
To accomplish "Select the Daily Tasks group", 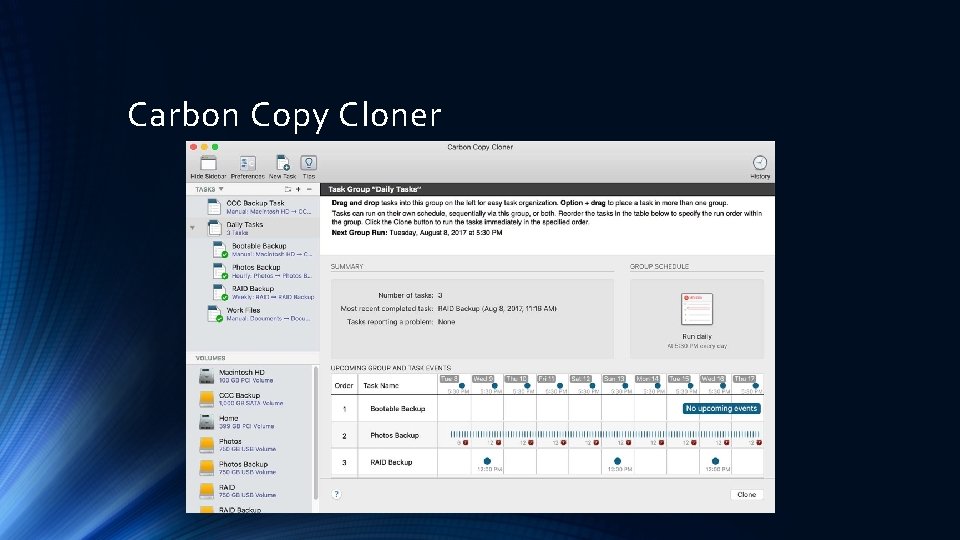I will click(x=253, y=228).
